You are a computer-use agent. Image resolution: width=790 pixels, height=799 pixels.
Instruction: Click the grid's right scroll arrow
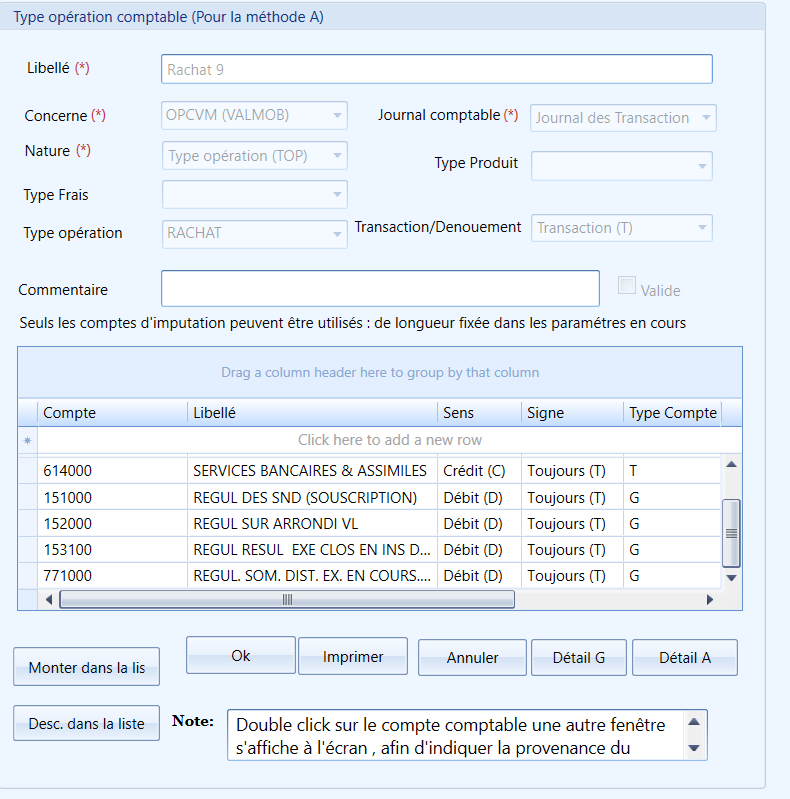coord(709,600)
